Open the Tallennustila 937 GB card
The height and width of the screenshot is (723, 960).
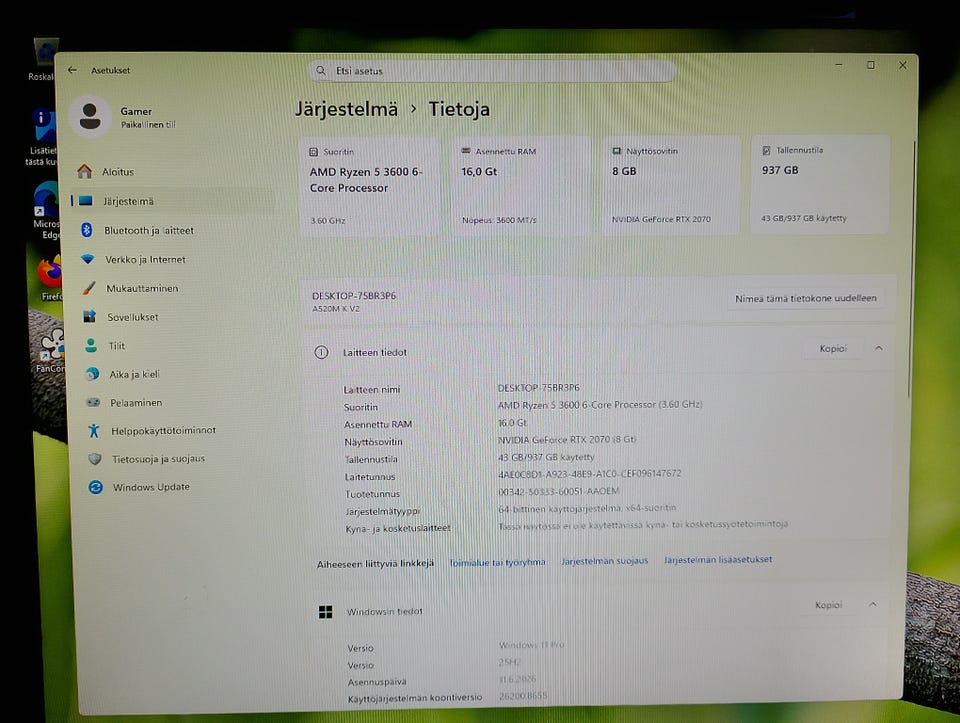pyautogui.click(x=820, y=184)
